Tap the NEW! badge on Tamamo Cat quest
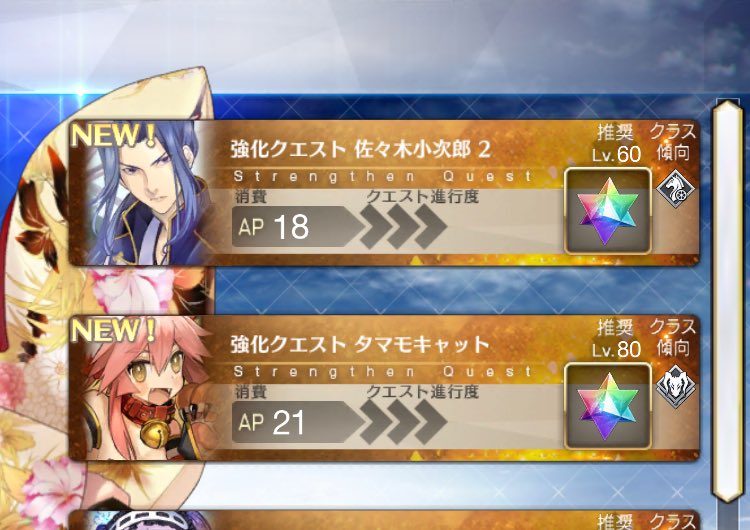 (x=113, y=330)
